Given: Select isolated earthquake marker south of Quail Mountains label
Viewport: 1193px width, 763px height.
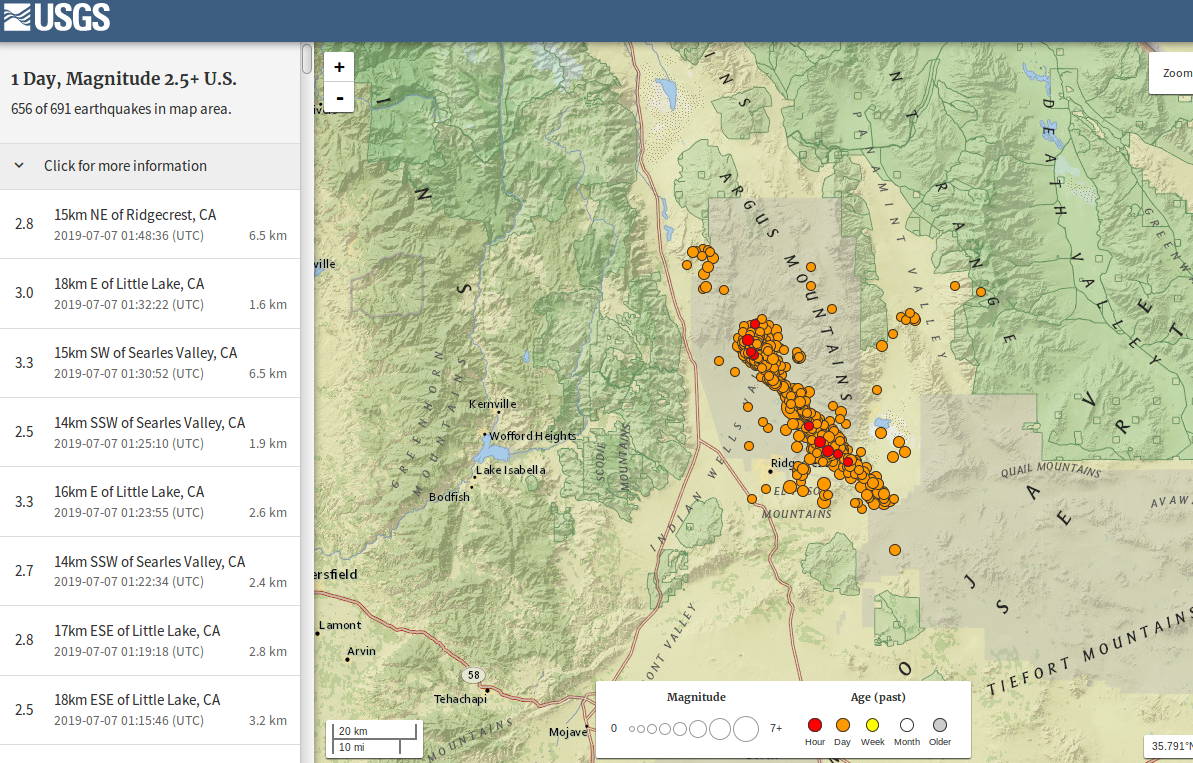Looking at the screenshot, I should pos(894,549).
